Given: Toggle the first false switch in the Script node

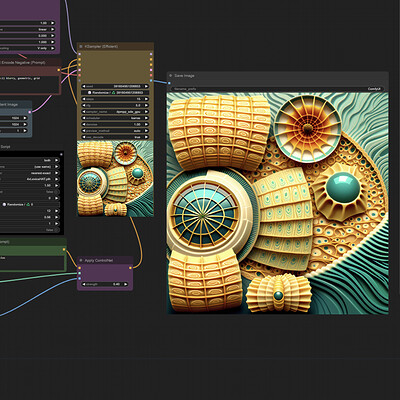Looking at the screenshot, I should click(x=55, y=192).
